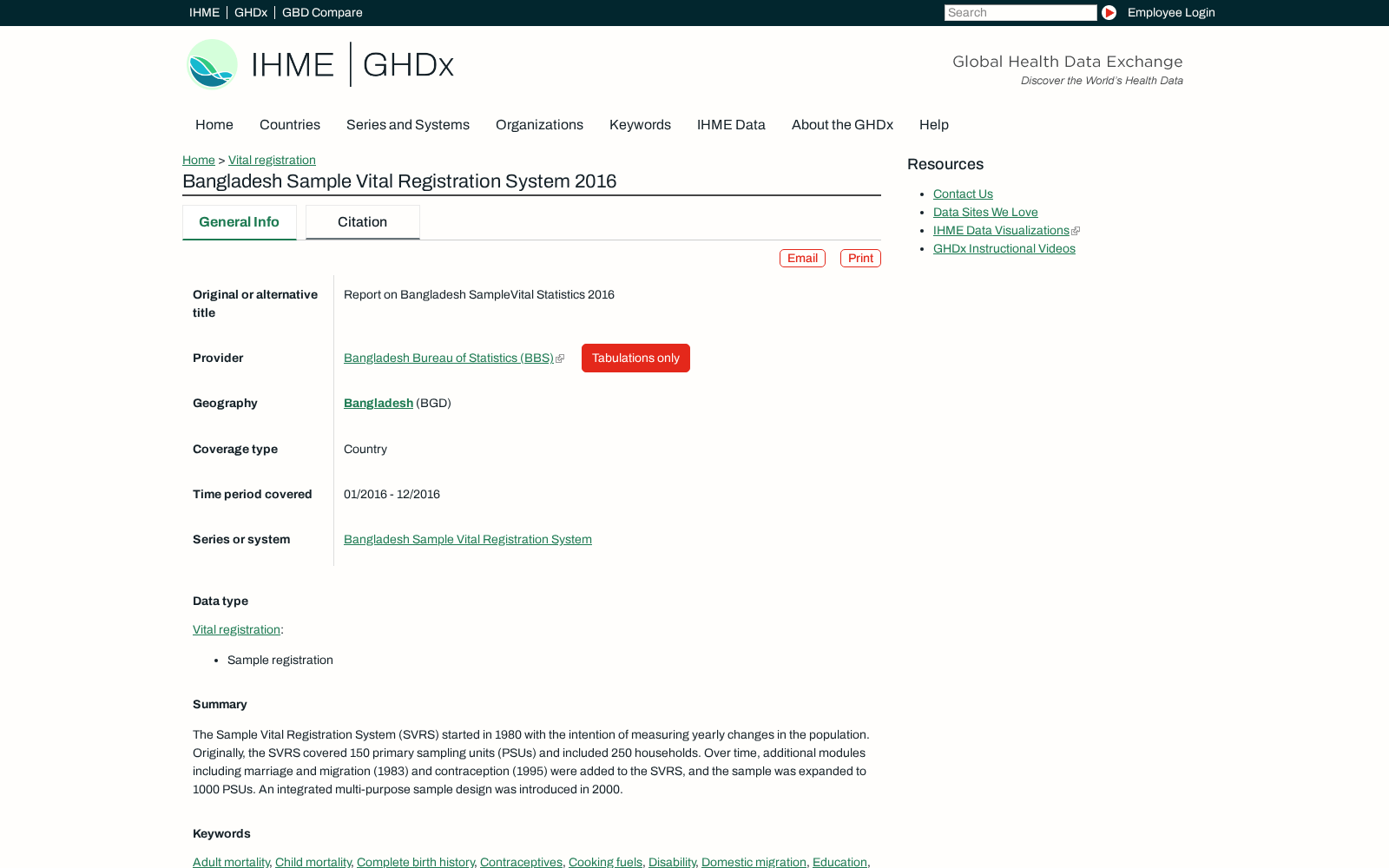Click the Email button

click(x=802, y=258)
